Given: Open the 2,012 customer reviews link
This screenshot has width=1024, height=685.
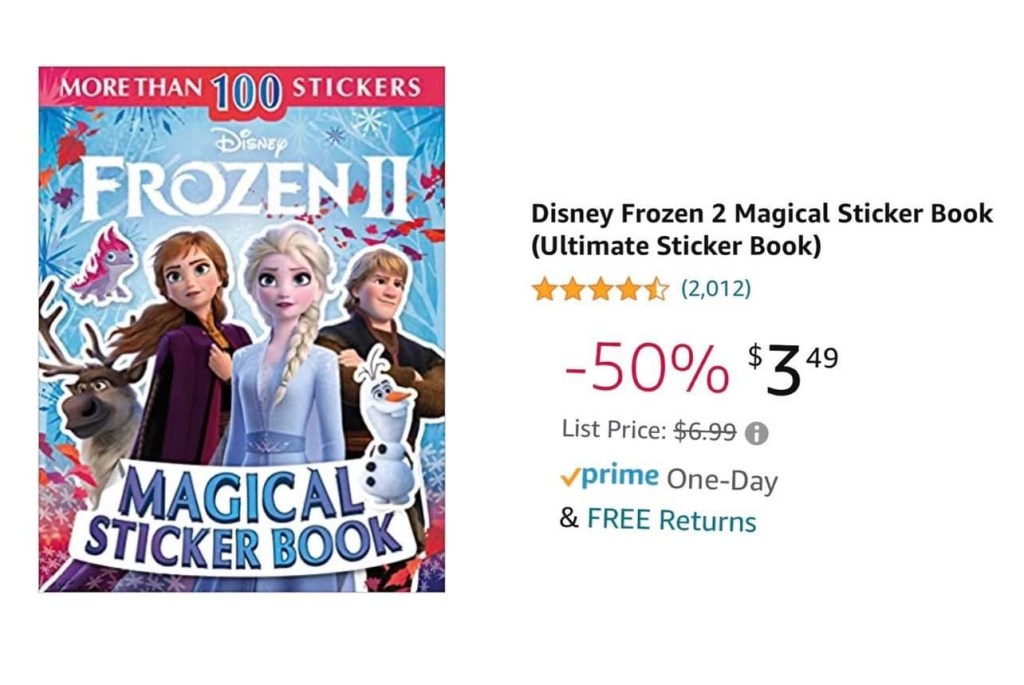Looking at the screenshot, I should [715, 290].
